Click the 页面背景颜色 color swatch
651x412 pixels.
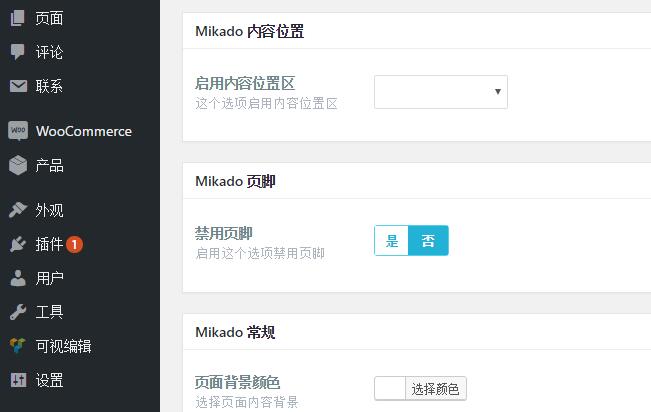[390, 389]
